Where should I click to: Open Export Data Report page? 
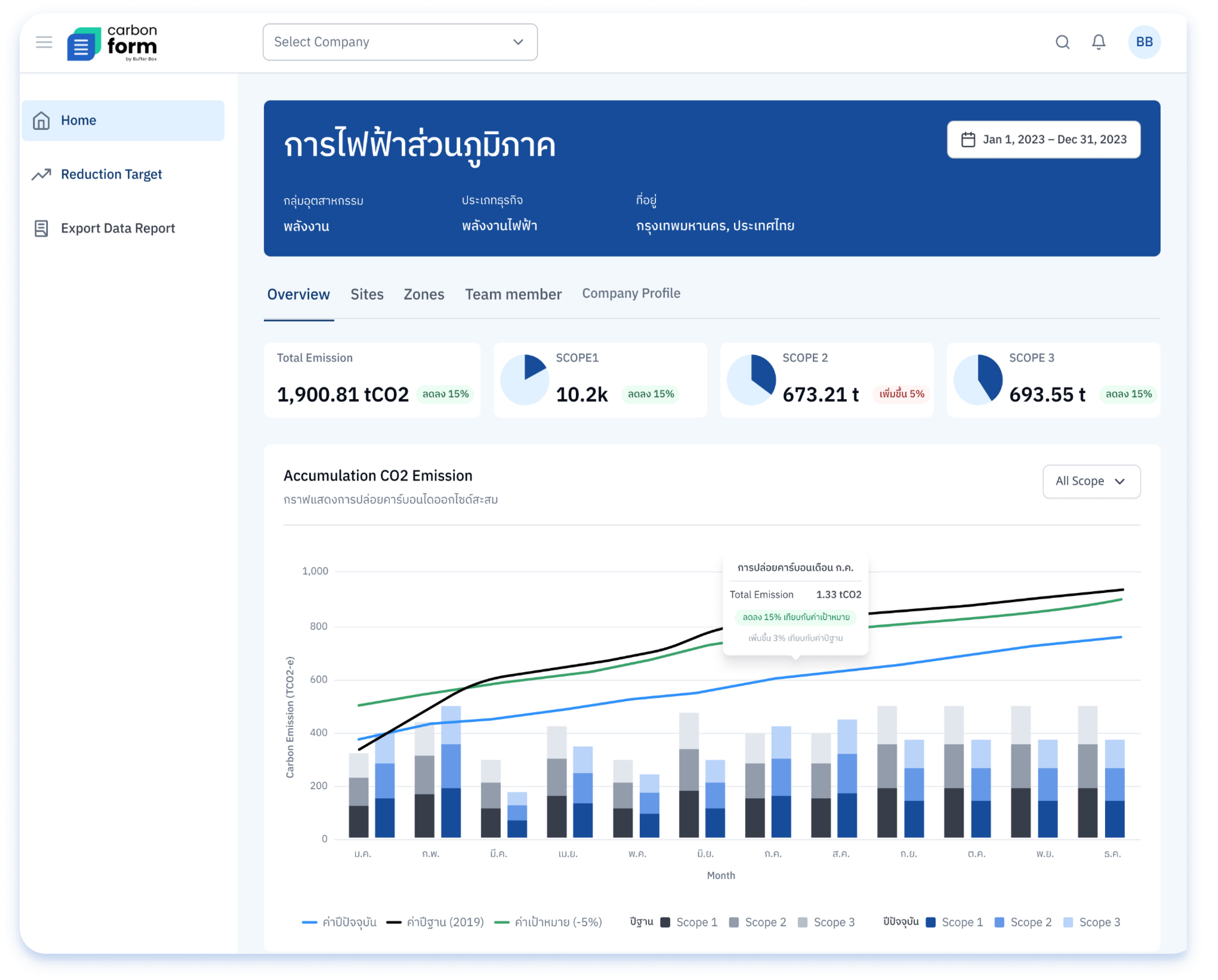coord(118,228)
